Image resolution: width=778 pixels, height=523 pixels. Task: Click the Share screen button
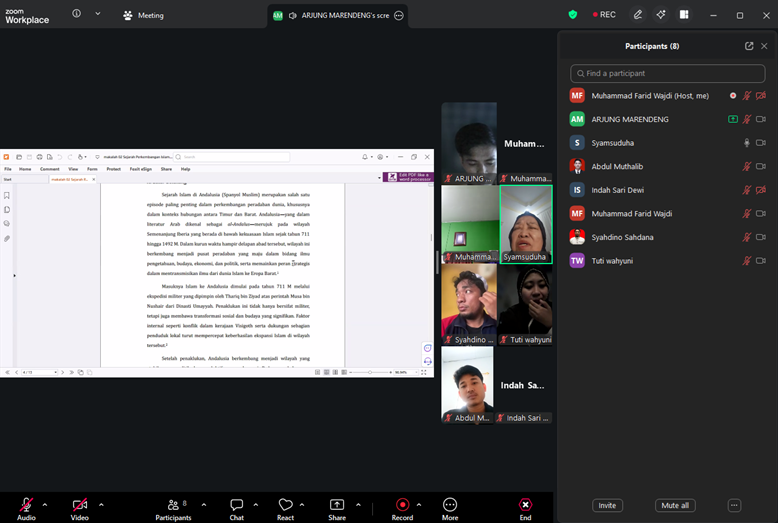337,509
